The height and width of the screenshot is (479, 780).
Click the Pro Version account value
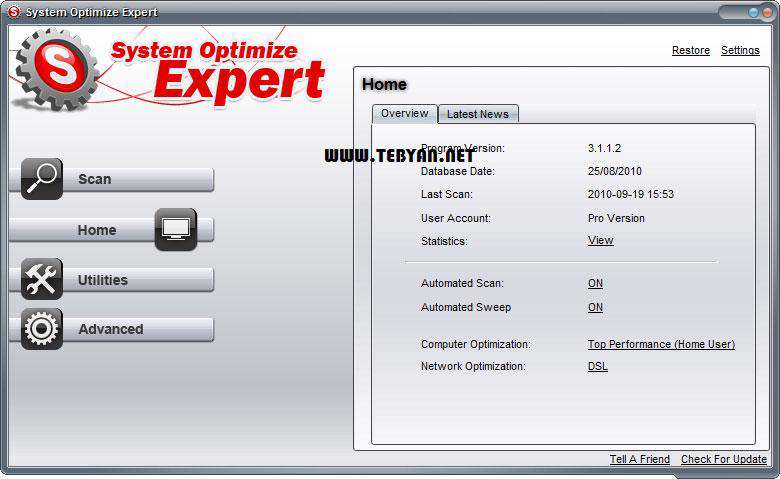pyautogui.click(x=616, y=218)
